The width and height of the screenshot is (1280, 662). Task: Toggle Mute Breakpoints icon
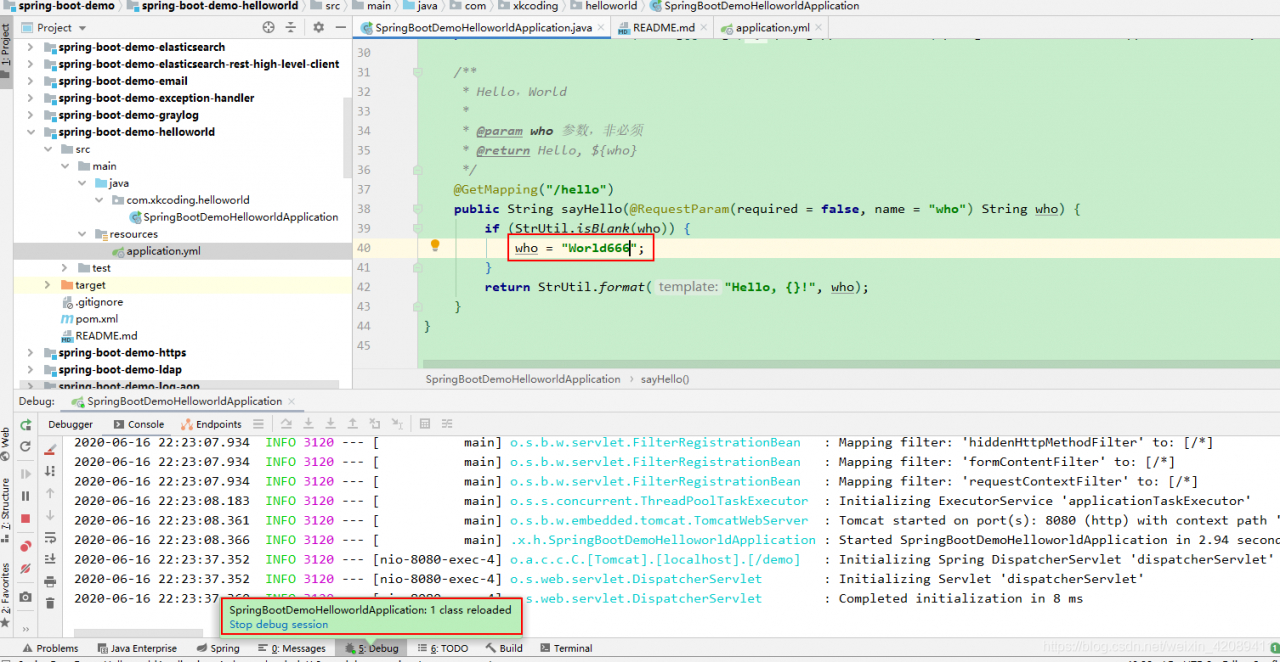click(25, 568)
